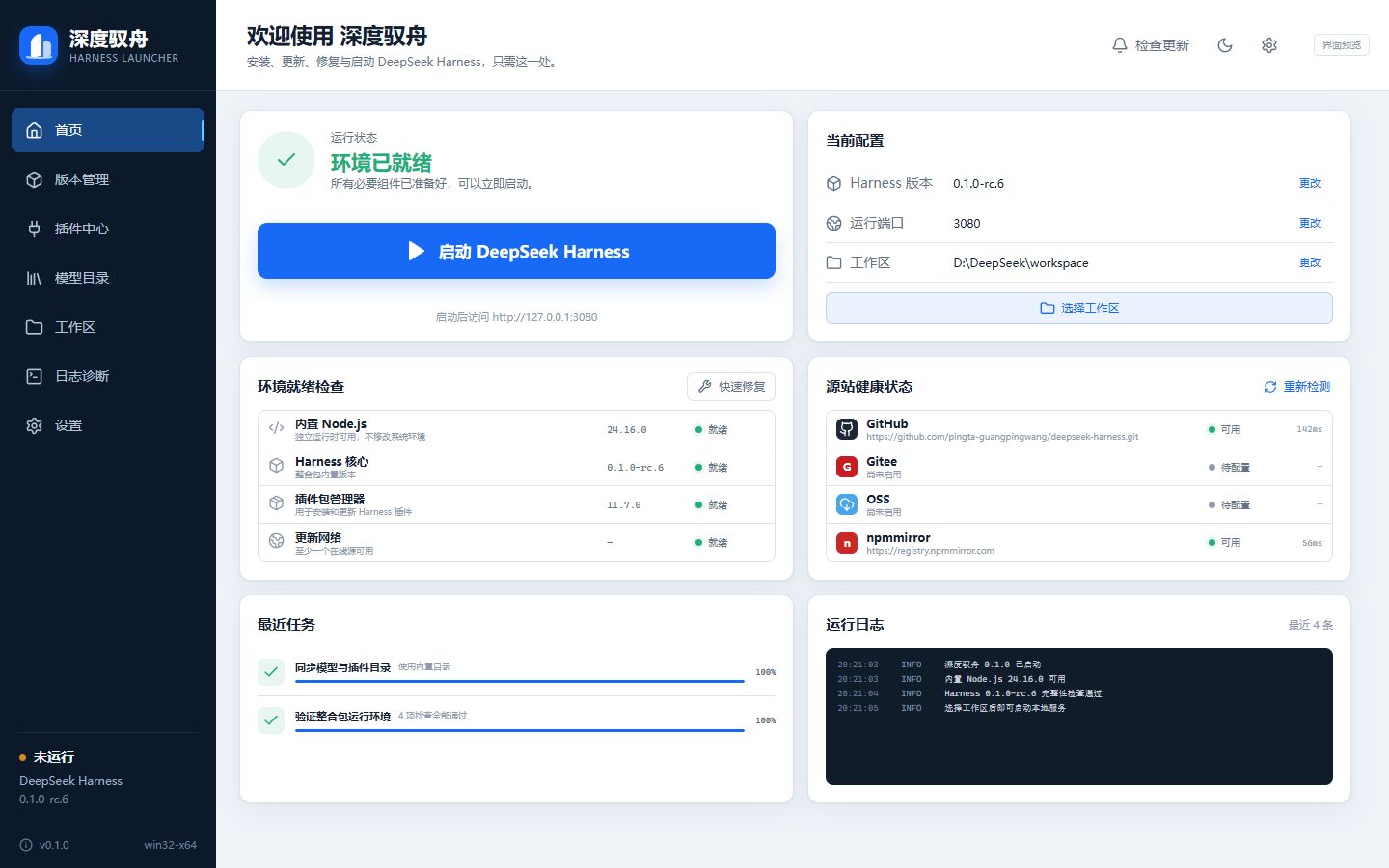Click the 界面预览 badge
The image size is (1389, 868).
point(1342,45)
